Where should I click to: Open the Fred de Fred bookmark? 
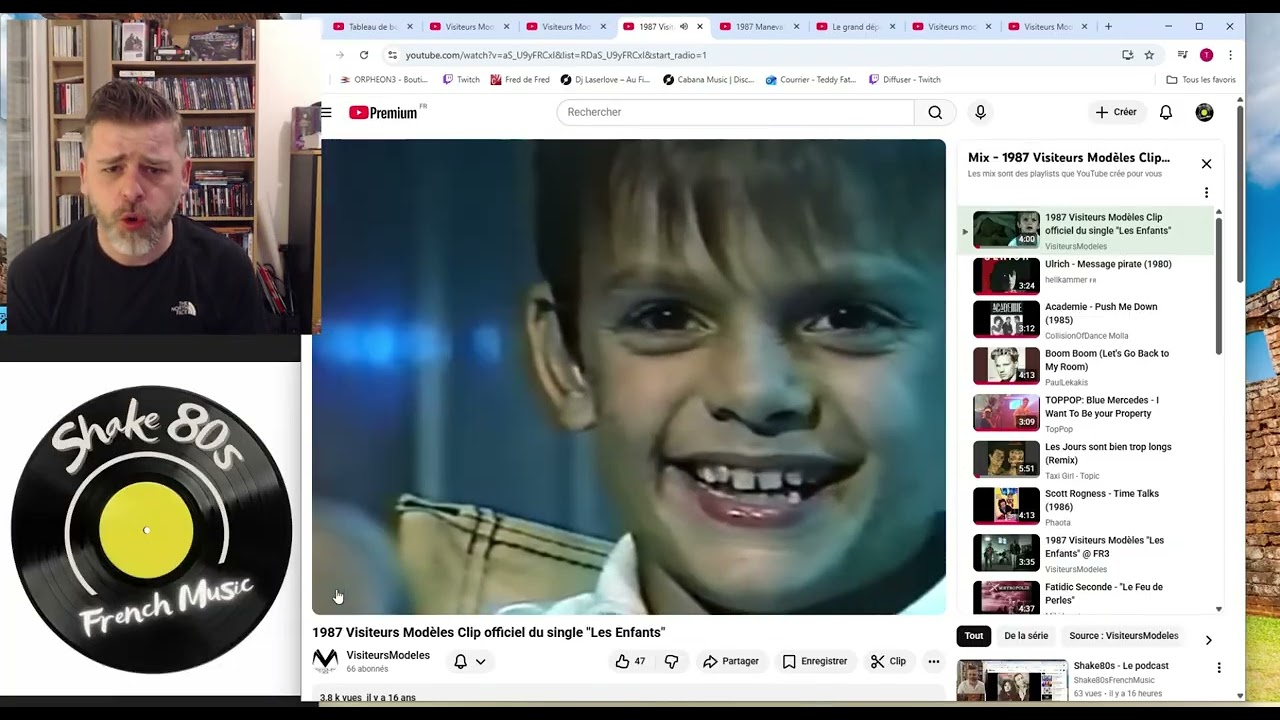[520, 80]
